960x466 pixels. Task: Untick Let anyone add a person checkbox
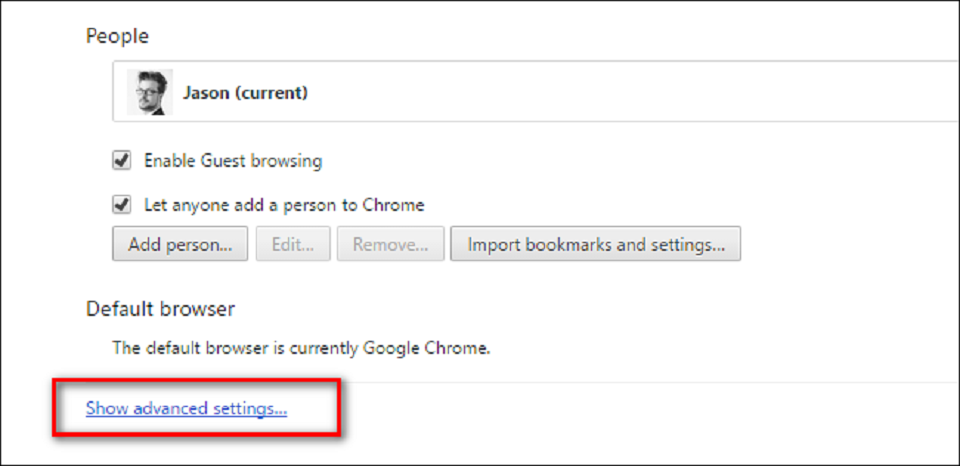click(123, 205)
